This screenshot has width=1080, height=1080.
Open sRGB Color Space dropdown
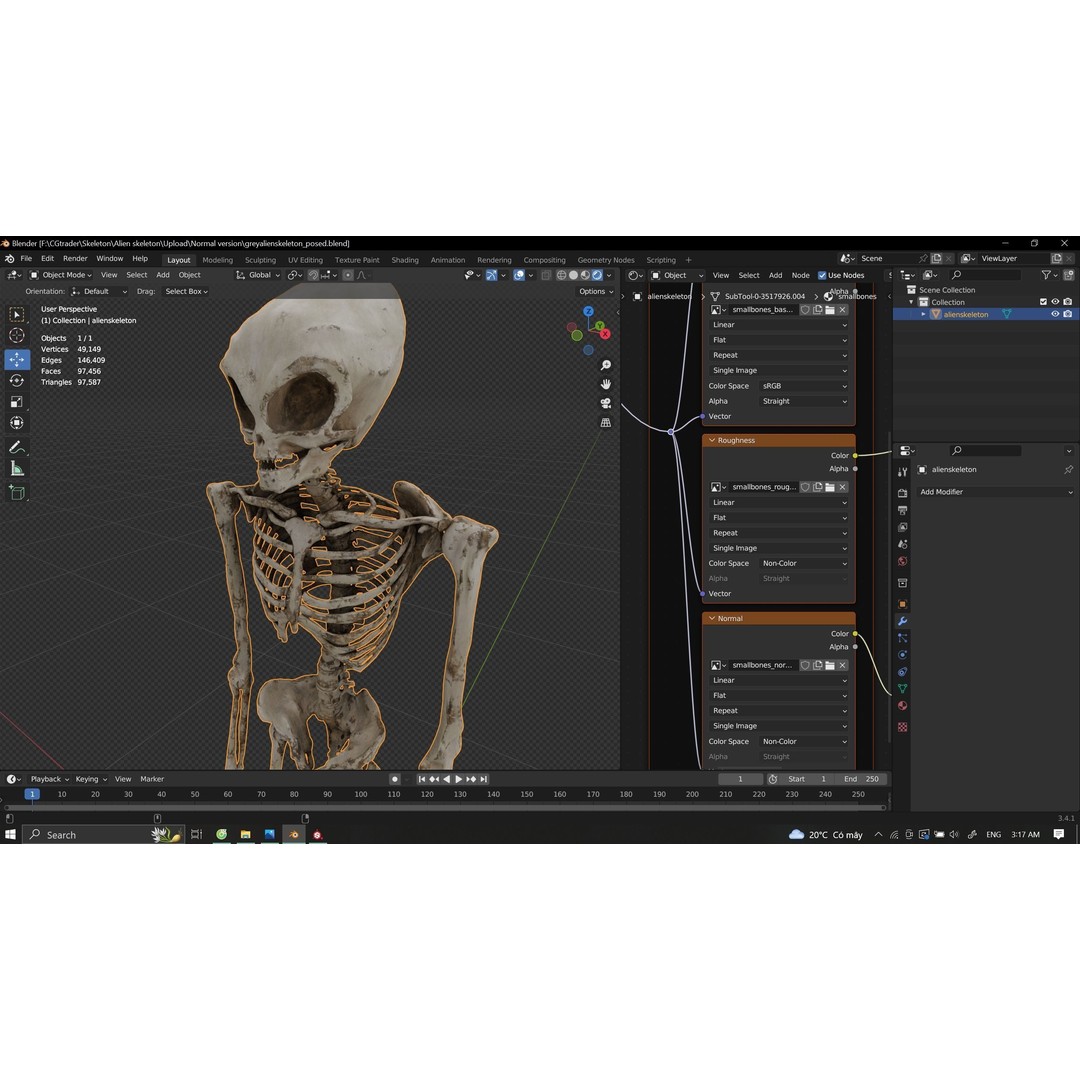pos(804,386)
